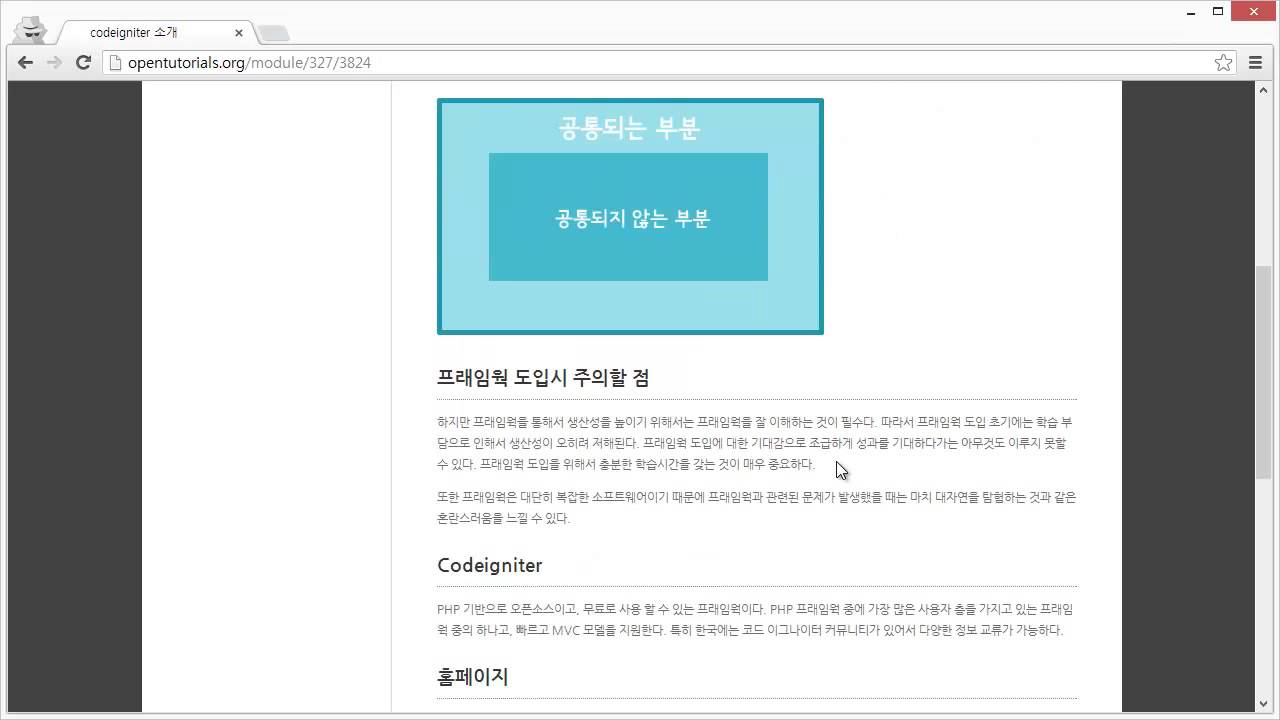
Task: Click the Codeigniter heading
Action: [489, 565]
